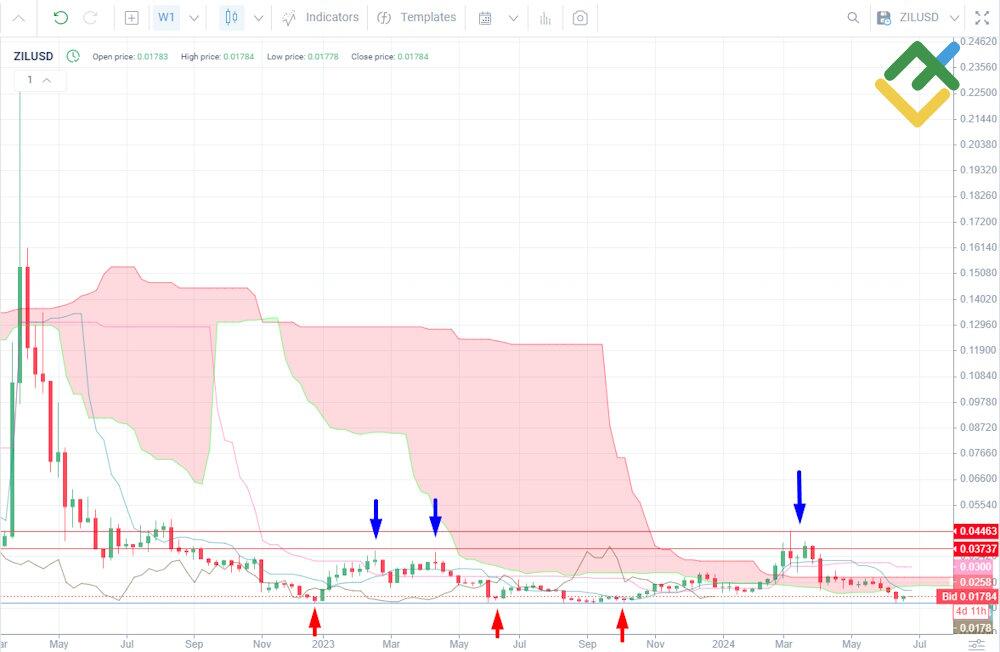
Task: Add a new chart with the plus icon
Action: [132, 17]
